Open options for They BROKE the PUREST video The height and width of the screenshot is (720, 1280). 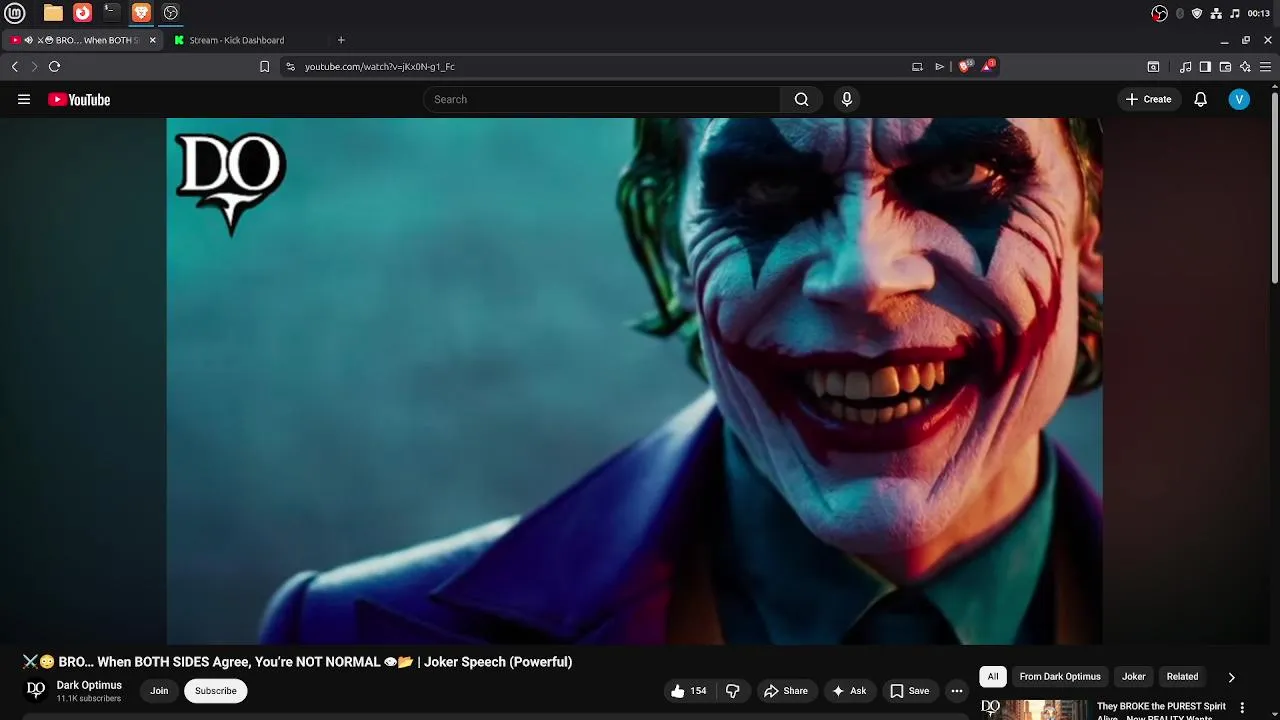point(1242,708)
